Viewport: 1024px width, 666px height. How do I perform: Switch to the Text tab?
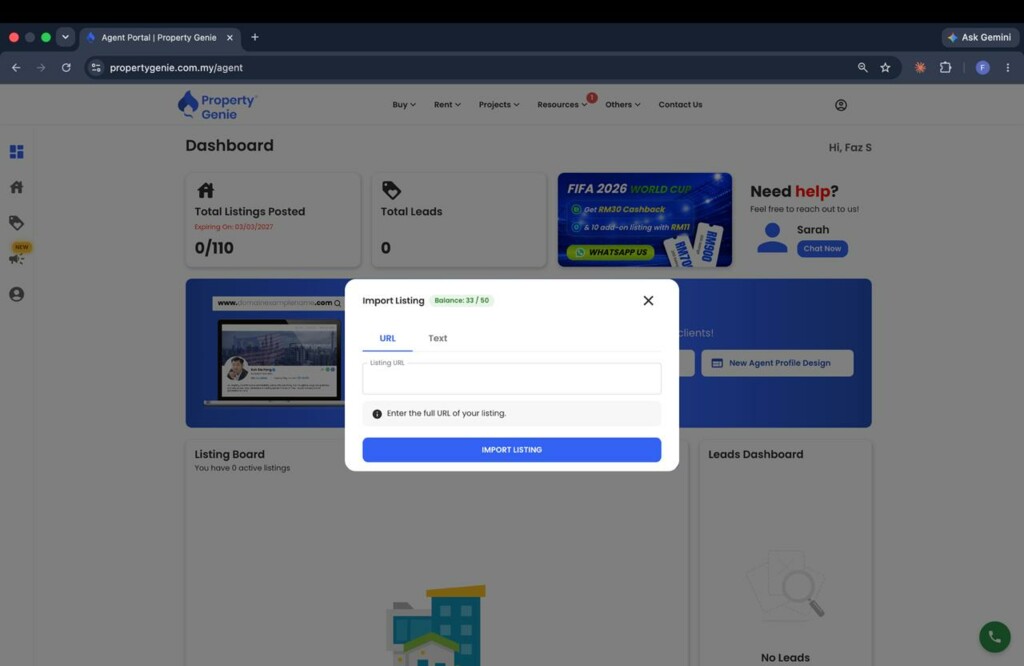pyautogui.click(x=438, y=338)
